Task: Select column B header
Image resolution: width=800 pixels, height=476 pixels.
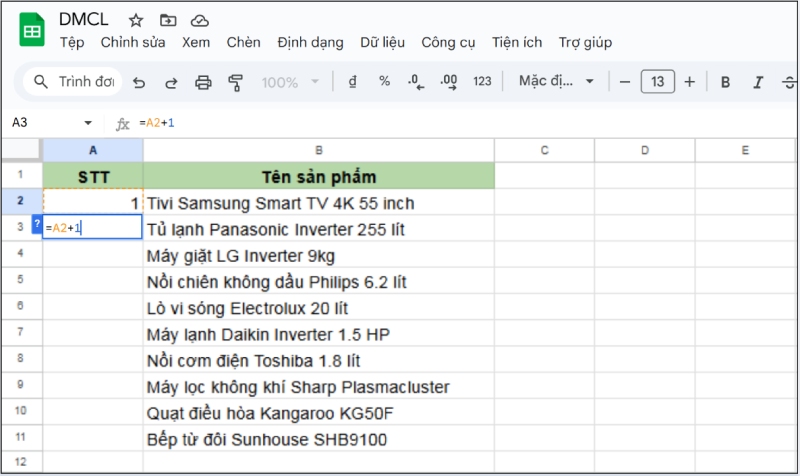Action: (319, 150)
